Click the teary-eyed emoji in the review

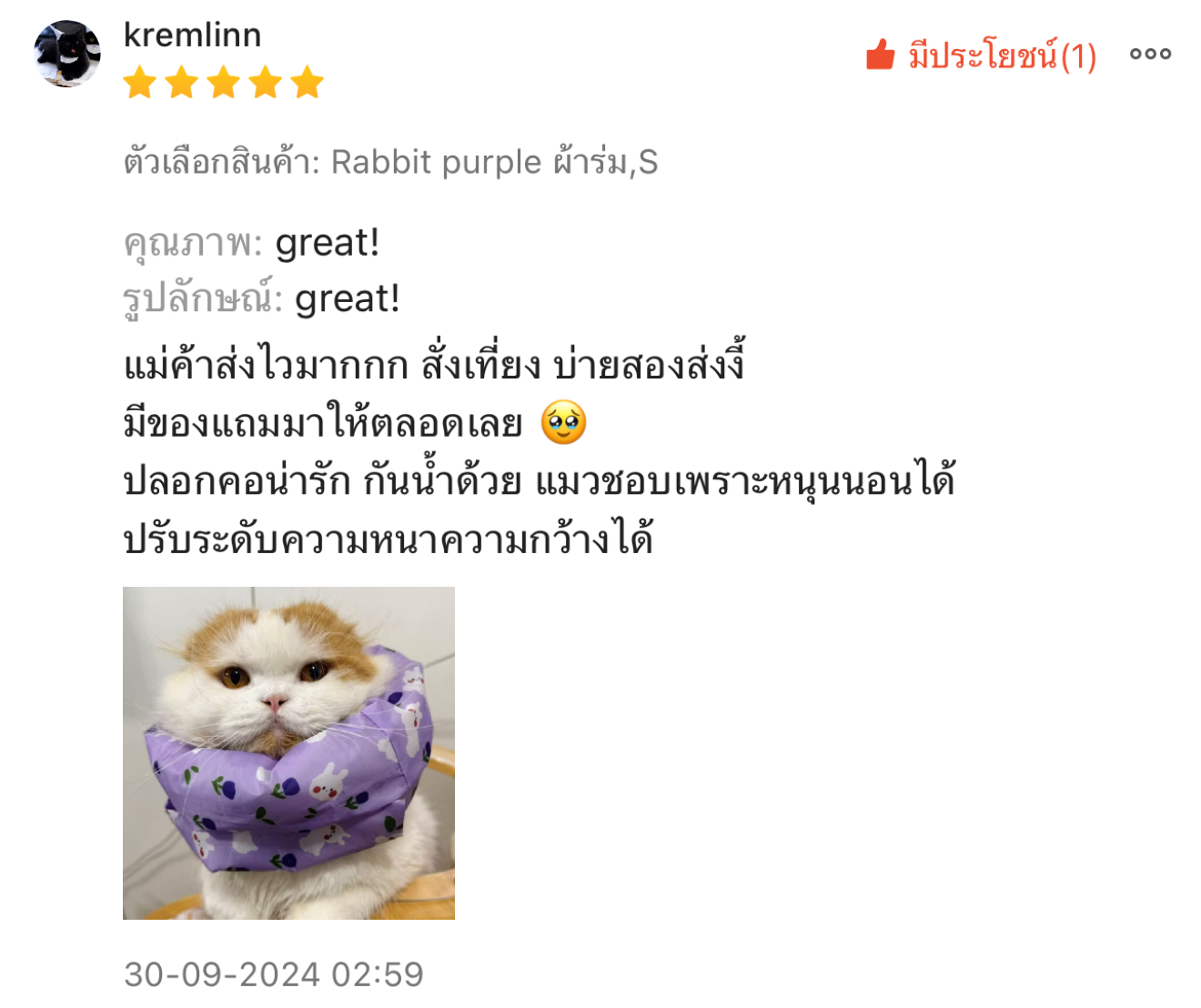564,422
